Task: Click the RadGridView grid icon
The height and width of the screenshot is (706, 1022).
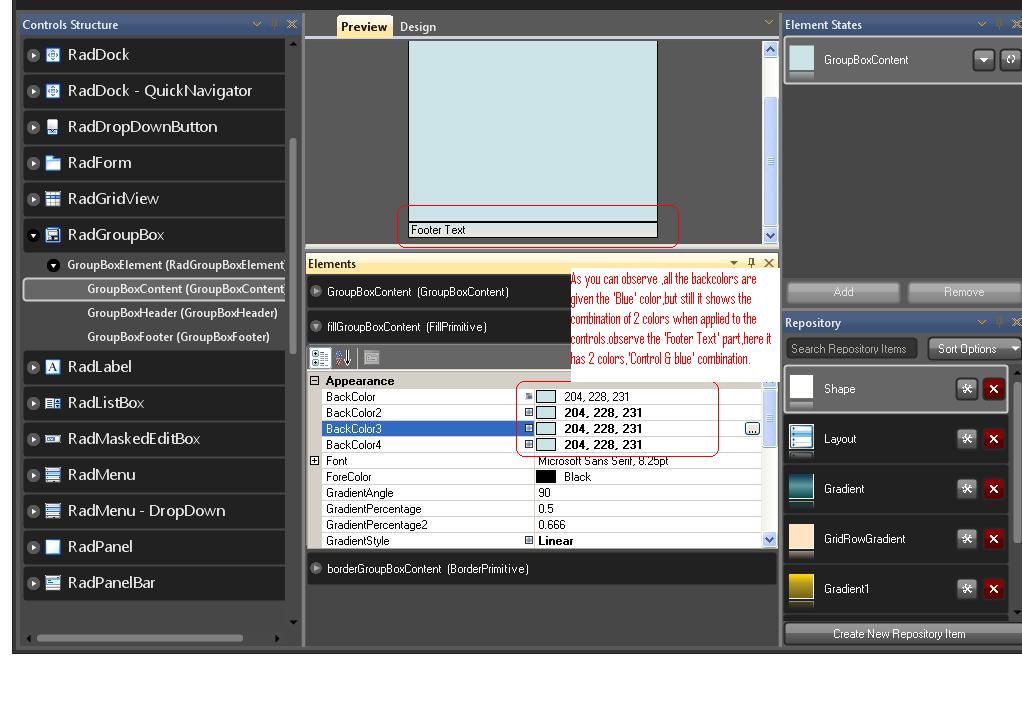Action: point(53,199)
